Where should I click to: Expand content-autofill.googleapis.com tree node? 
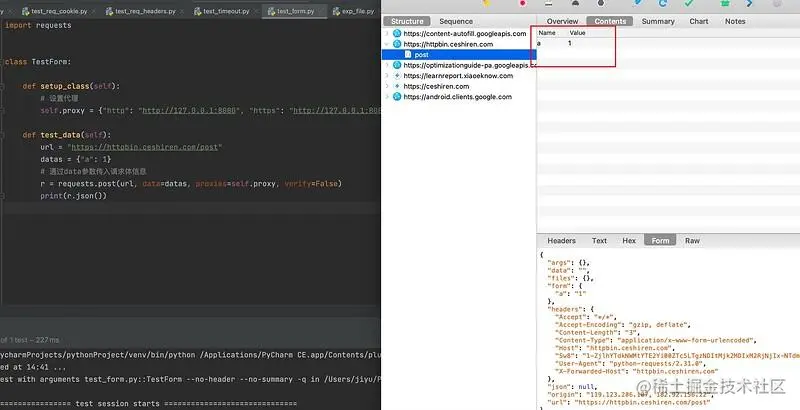click(x=387, y=33)
